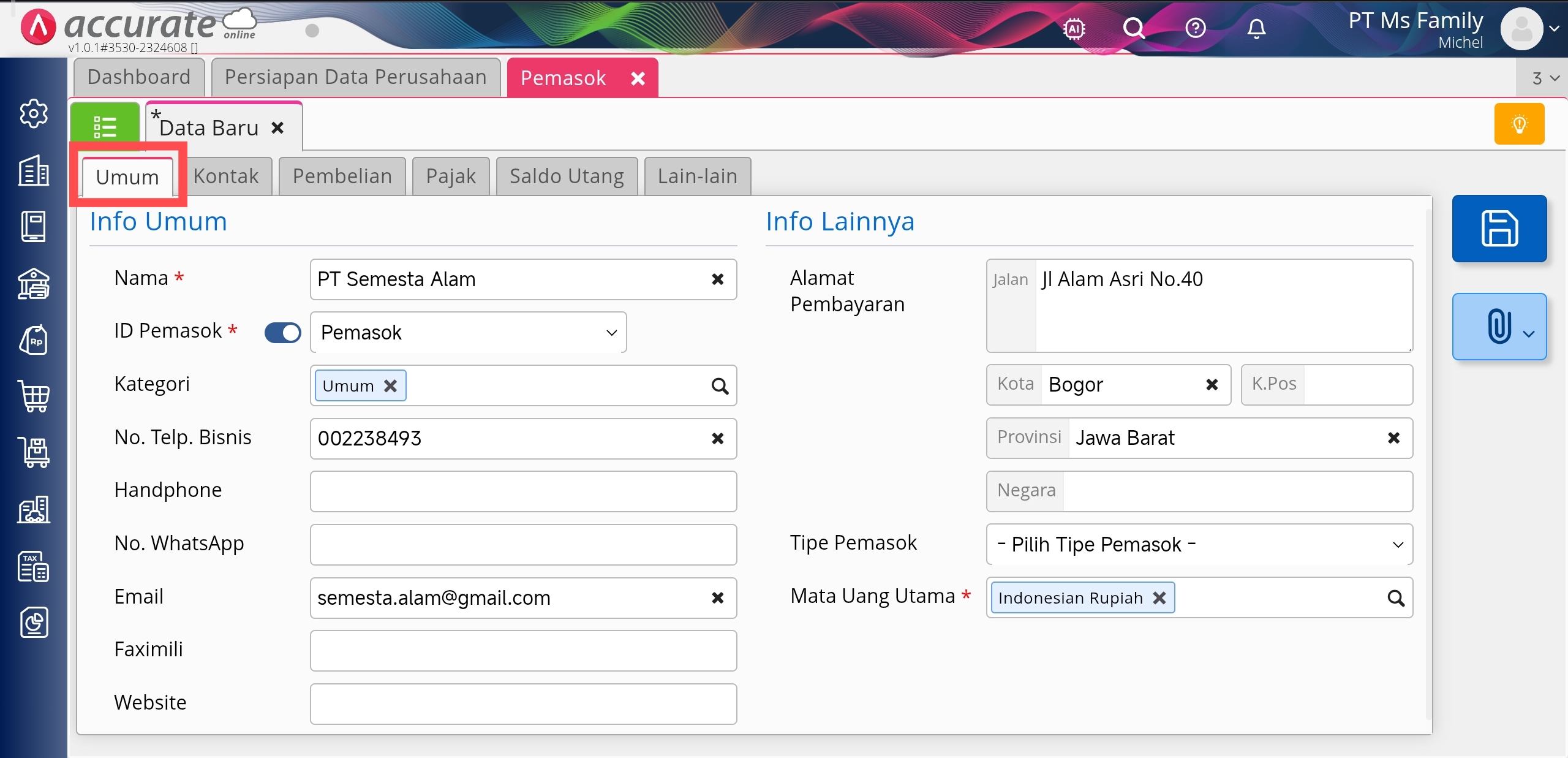The image size is (1568, 758).
Task: Toggle the ID Pemasok auto-number switch
Action: click(x=282, y=333)
